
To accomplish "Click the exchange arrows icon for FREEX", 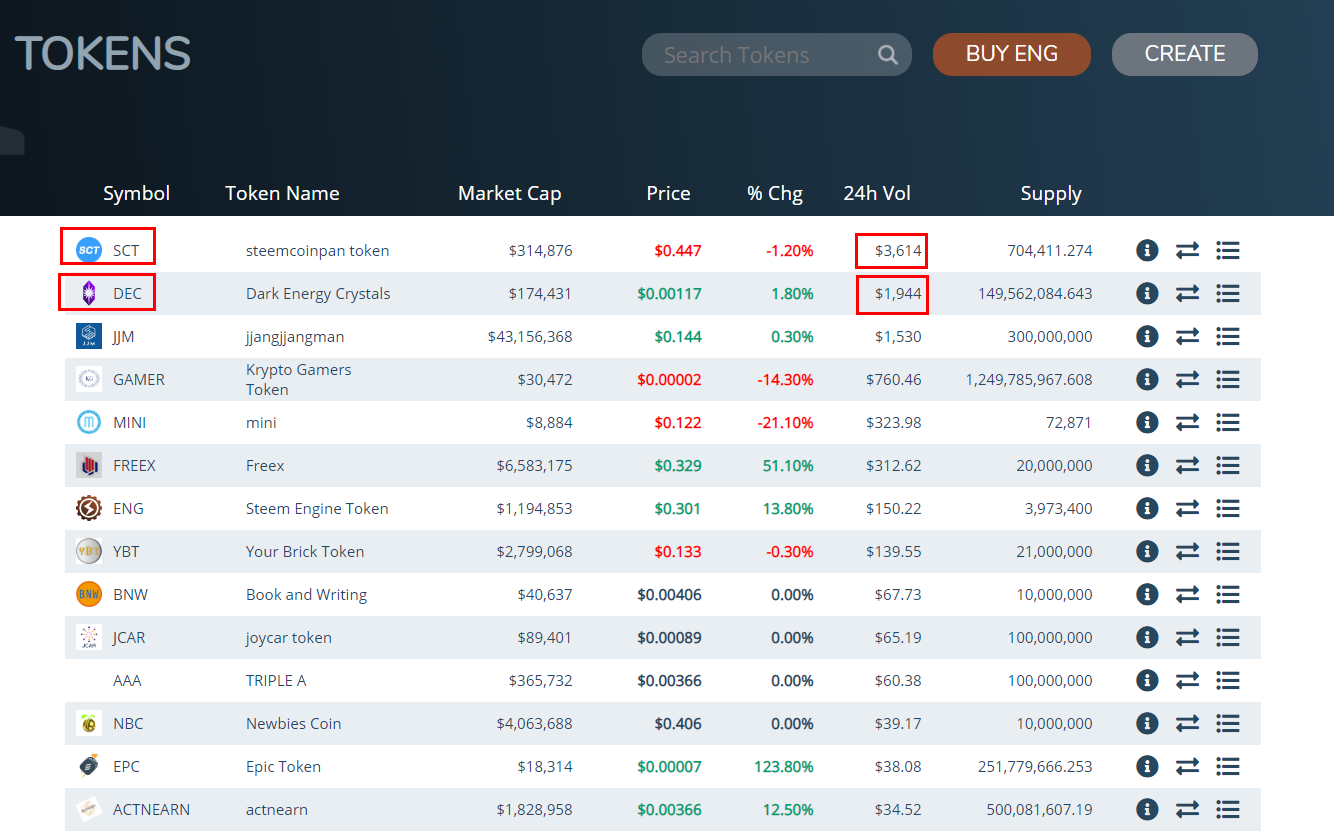I will (1187, 465).
